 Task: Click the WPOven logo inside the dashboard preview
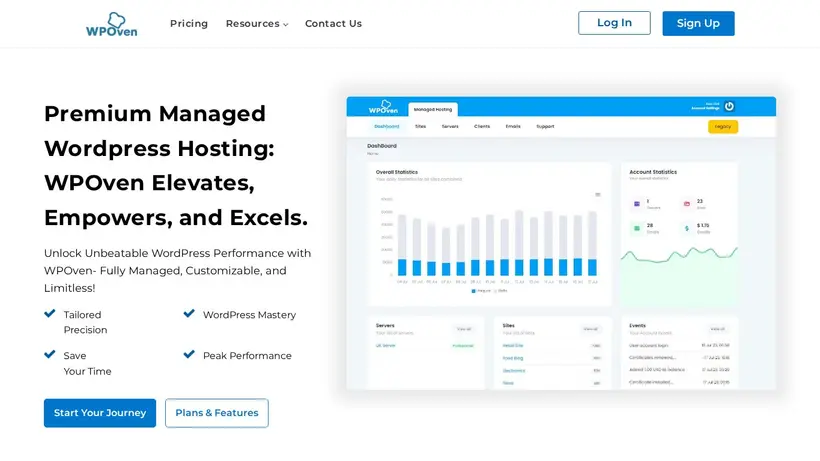383,107
